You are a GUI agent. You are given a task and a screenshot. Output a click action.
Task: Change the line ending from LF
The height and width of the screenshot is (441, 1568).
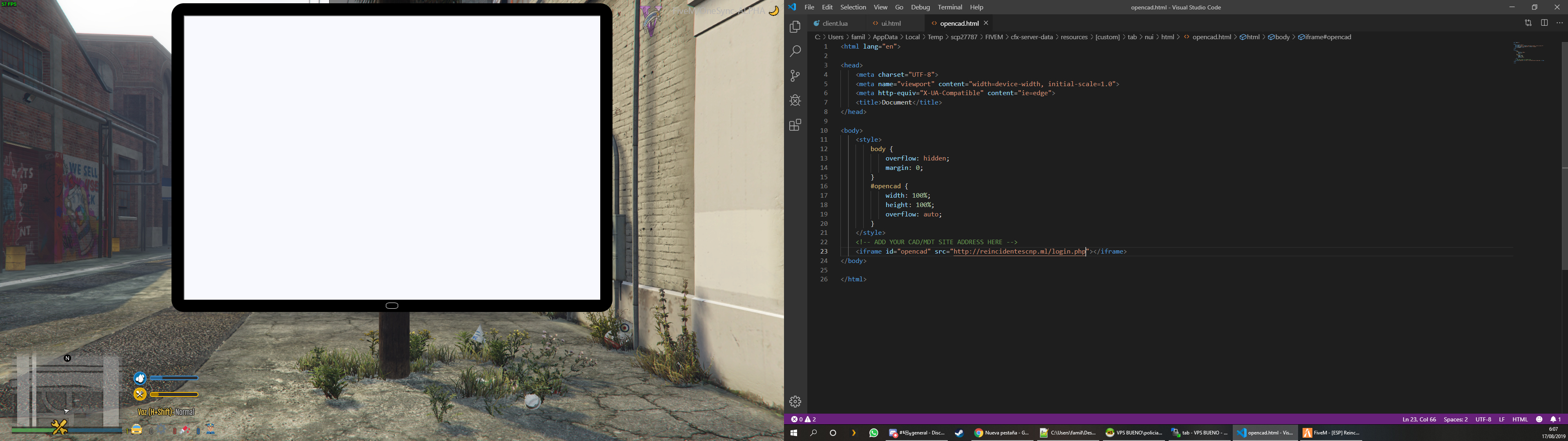(x=1502, y=419)
